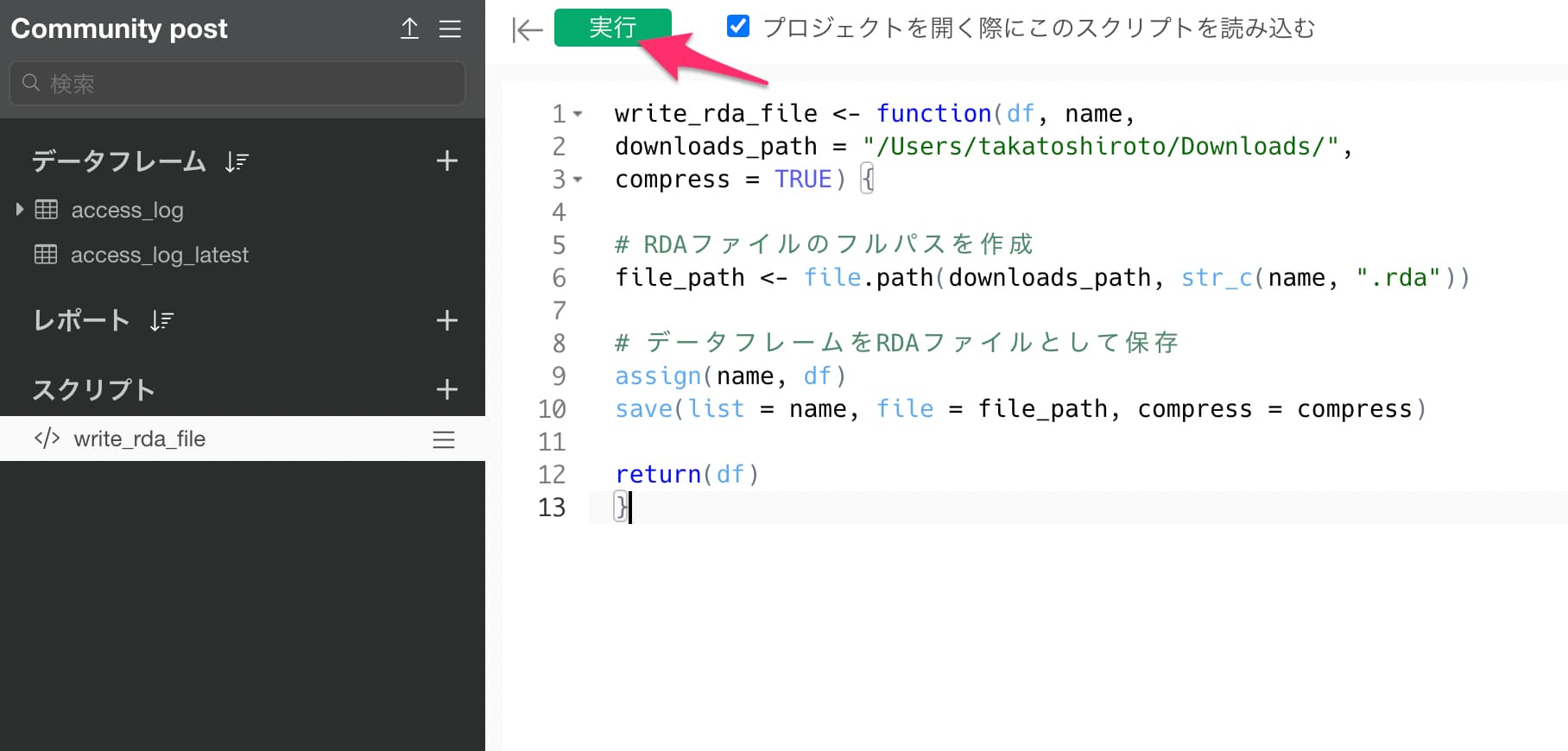Click line number 13 in gutter
1568x751 pixels.
click(552, 507)
